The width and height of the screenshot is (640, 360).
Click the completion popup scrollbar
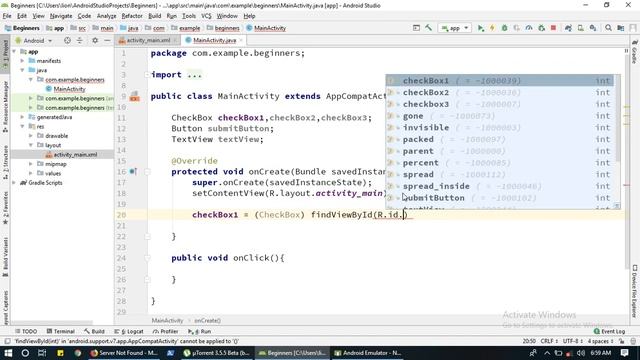[x=617, y=118]
